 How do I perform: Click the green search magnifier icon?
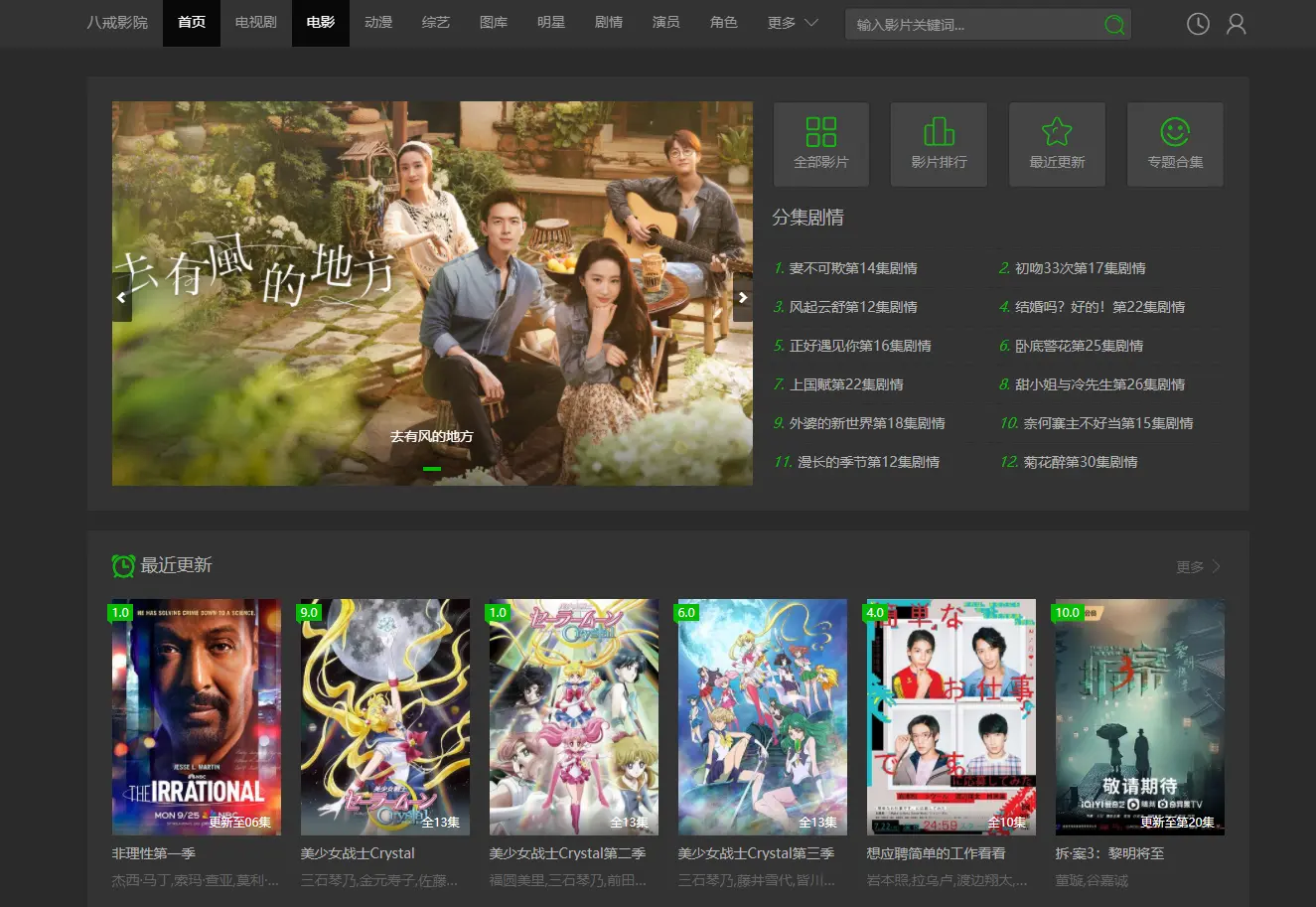pos(1114,25)
